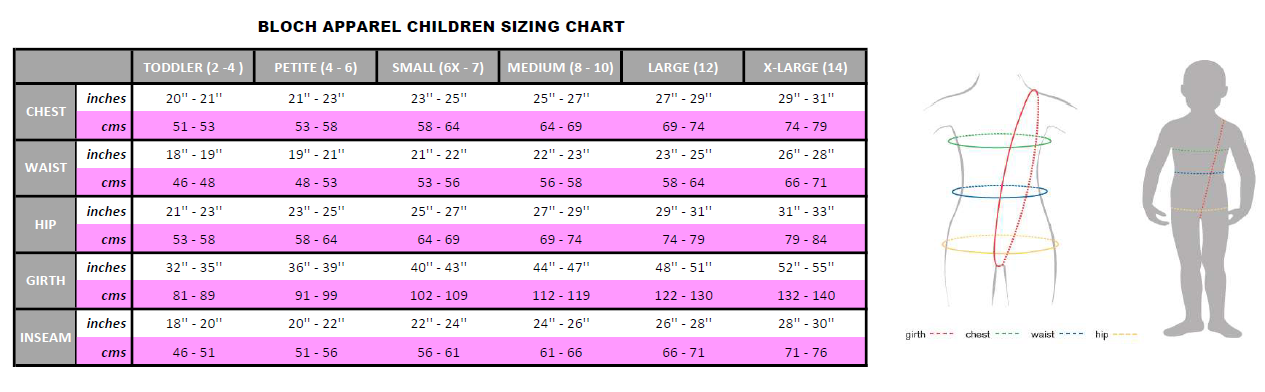1265x392 pixels.
Task: Click the SMALL (6X - 7) header
Action: pos(437,67)
